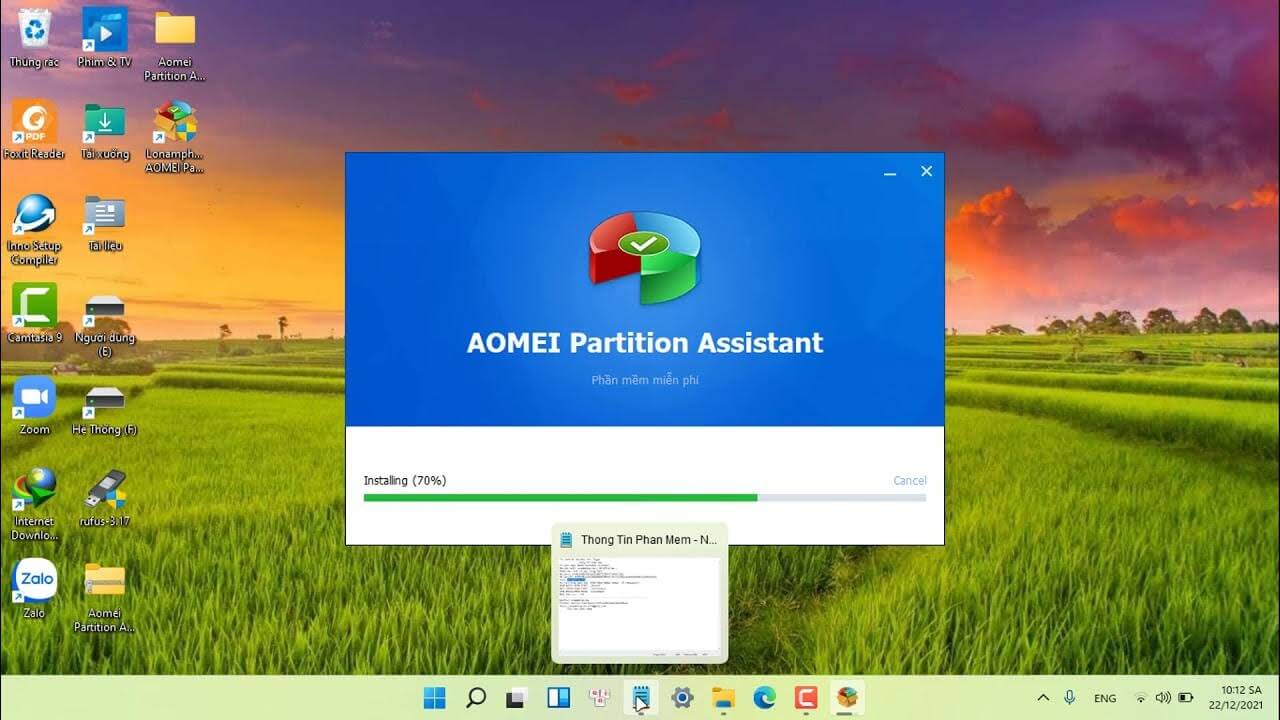Click the installation progress bar
The image size is (1280, 720).
645,497
